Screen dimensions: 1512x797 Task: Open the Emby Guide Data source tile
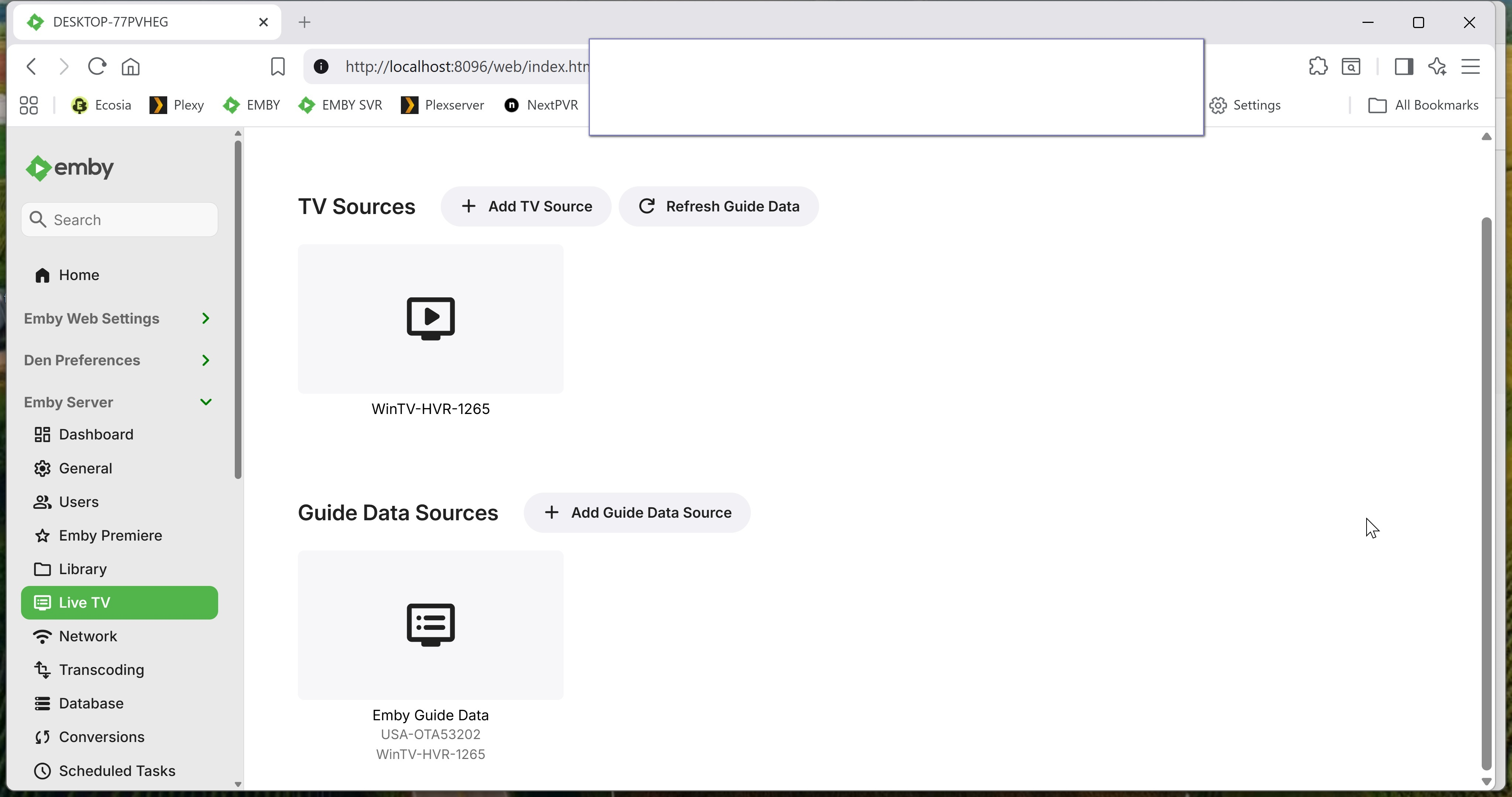[x=430, y=625]
